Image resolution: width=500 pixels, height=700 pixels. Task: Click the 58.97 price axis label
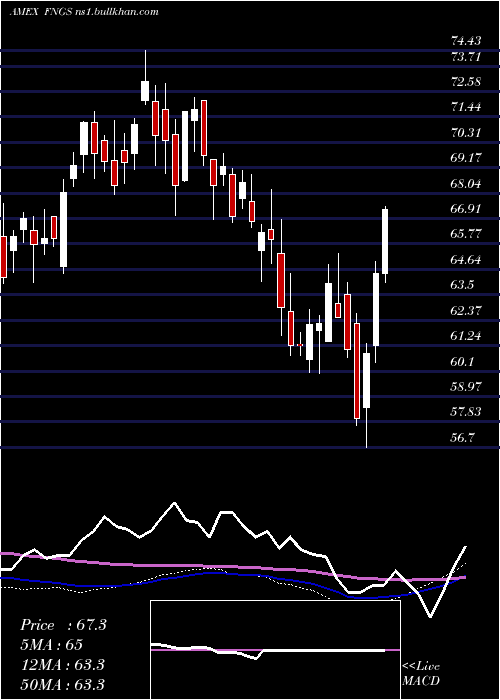tap(466, 386)
